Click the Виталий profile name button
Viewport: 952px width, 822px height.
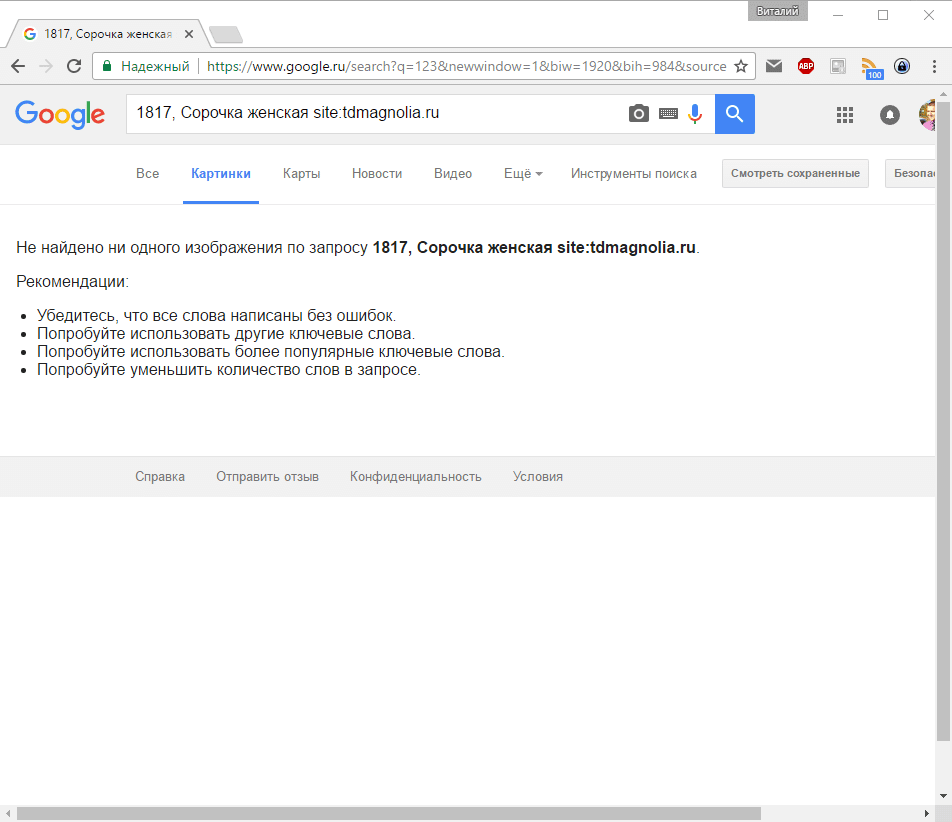[x=778, y=11]
